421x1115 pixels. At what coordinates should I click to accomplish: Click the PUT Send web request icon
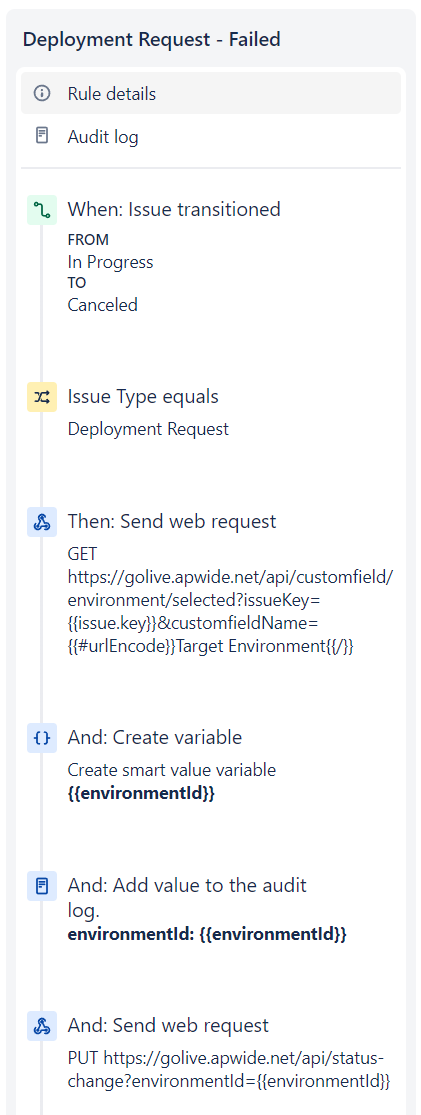tap(42, 1026)
